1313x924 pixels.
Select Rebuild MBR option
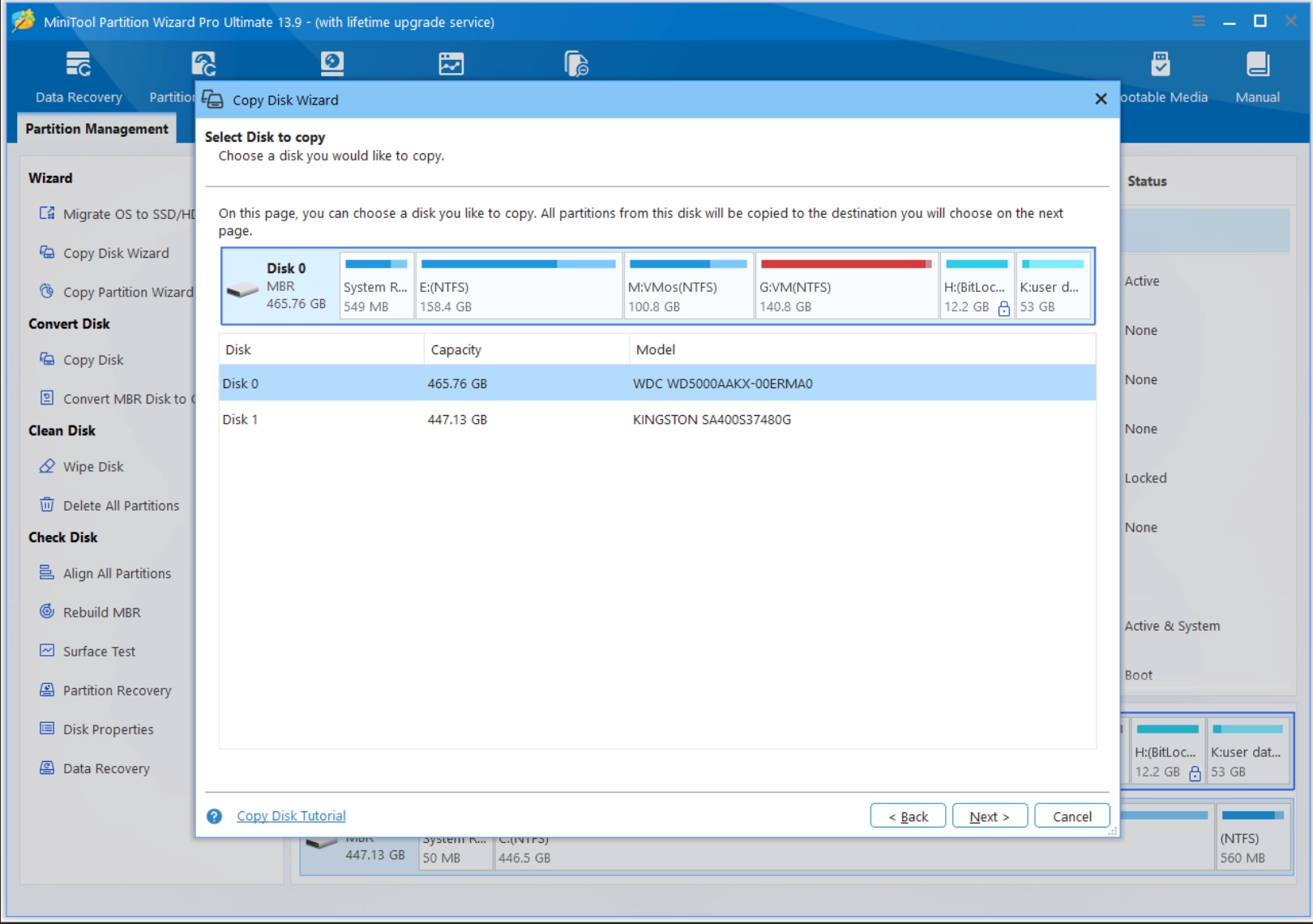point(90,613)
